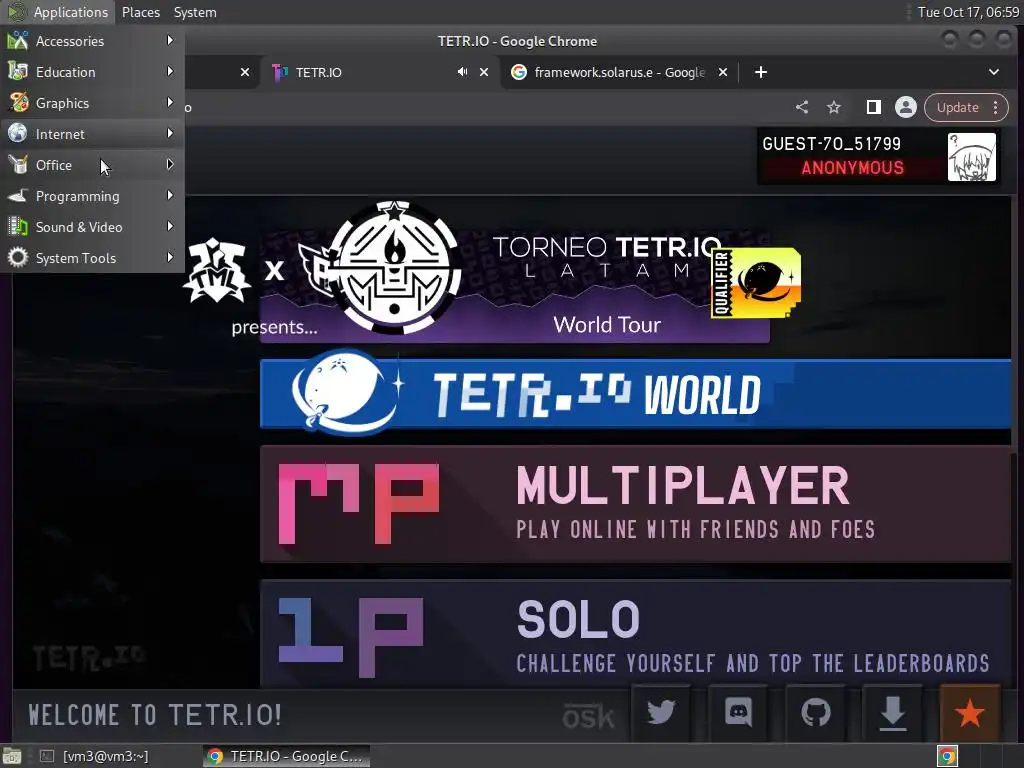Screen dimensions: 1024x768
Task: Click the Internet globe icon
Action: pos(18,133)
